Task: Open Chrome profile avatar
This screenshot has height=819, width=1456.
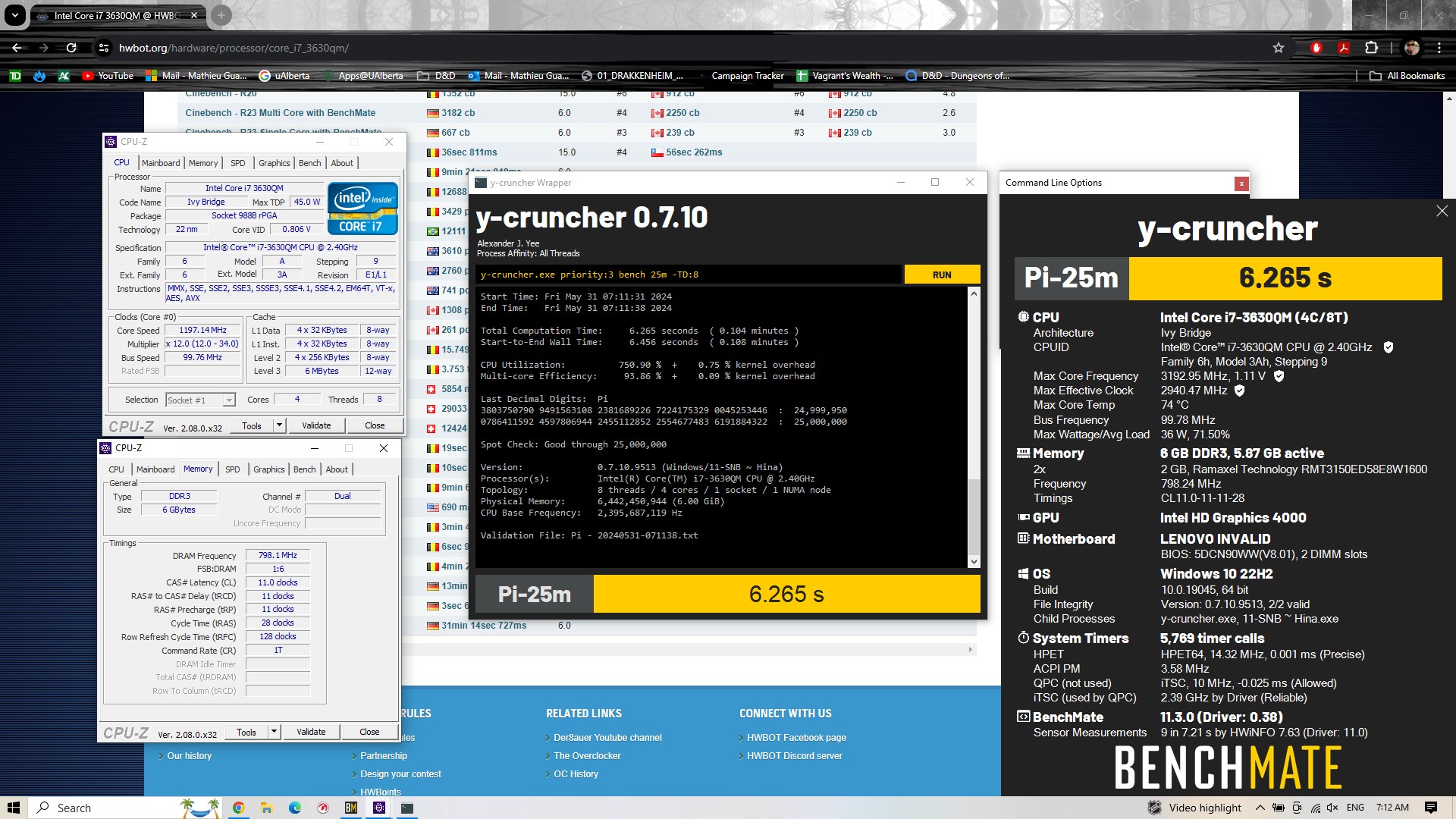Action: click(1412, 48)
